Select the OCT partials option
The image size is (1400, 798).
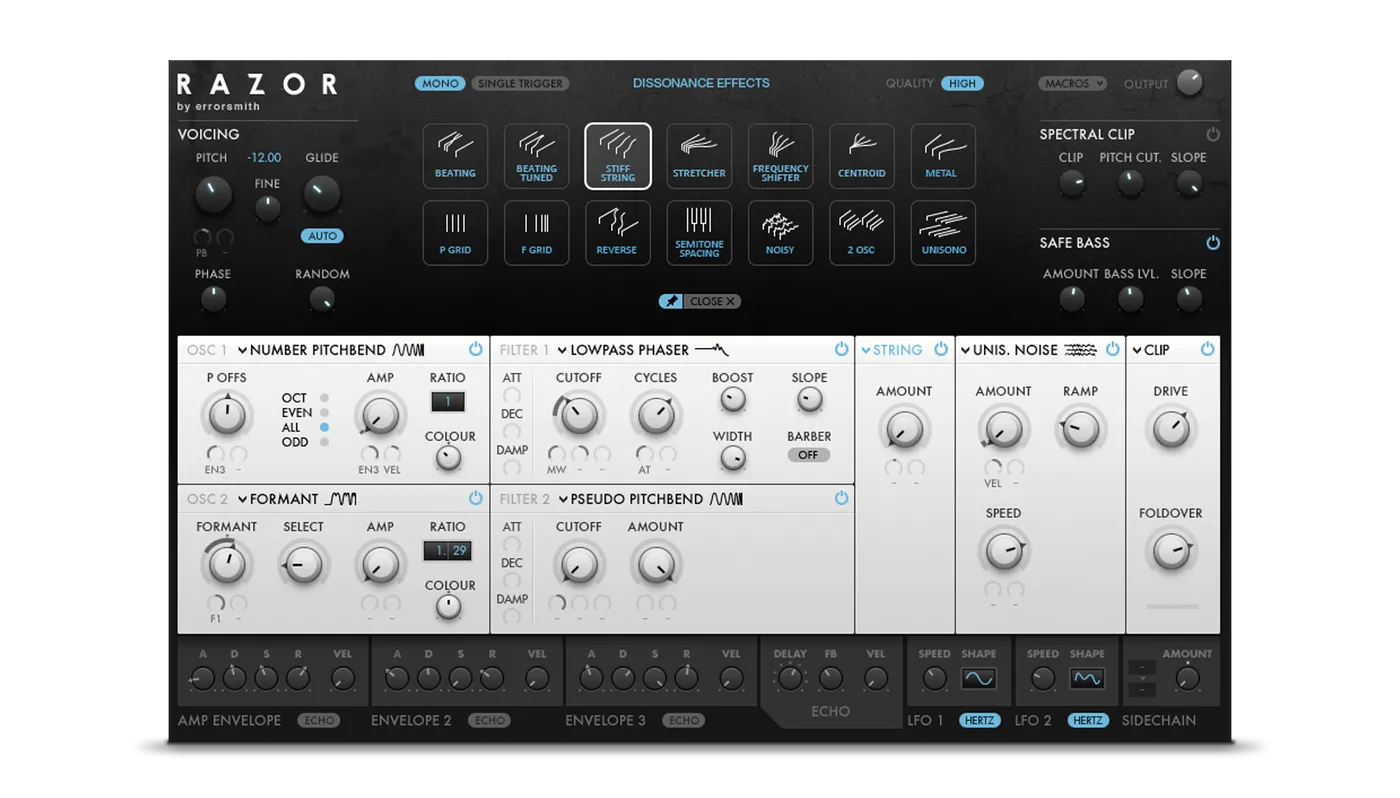(324, 398)
